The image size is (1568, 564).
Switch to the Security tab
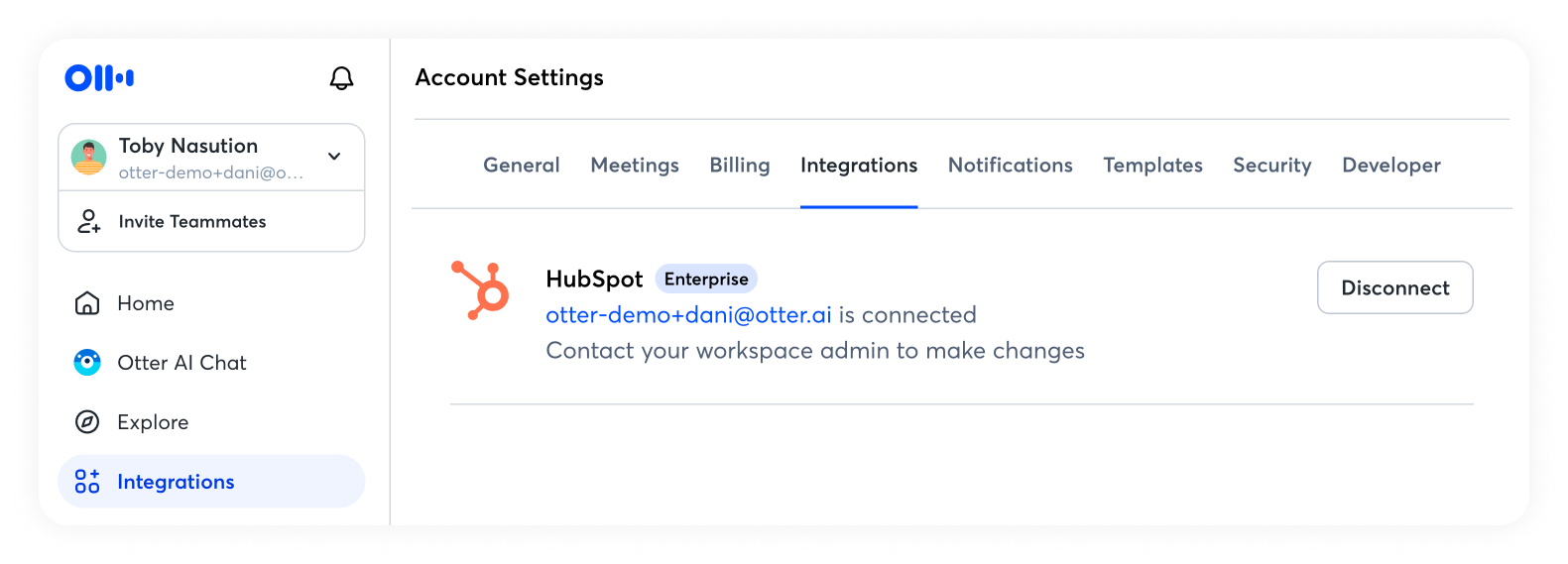pyautogui.click(x=1271, y=166)
